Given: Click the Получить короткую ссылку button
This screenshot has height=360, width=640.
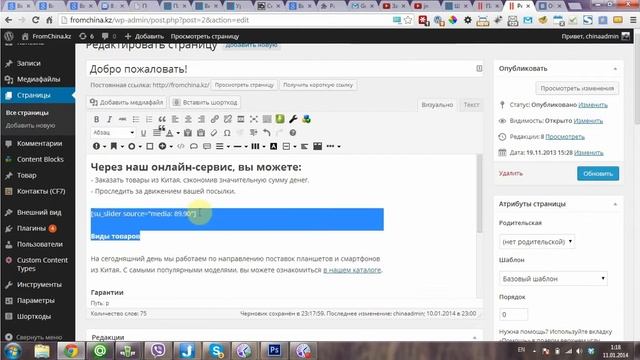Looking at the screenshot, I should click(x=318, y=85).
